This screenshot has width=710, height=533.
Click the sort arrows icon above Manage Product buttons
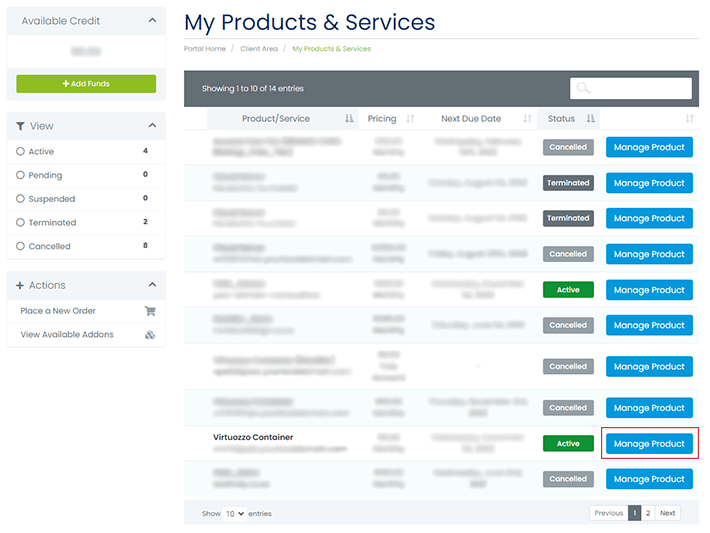pyautogui.click(x=689, y=119)
